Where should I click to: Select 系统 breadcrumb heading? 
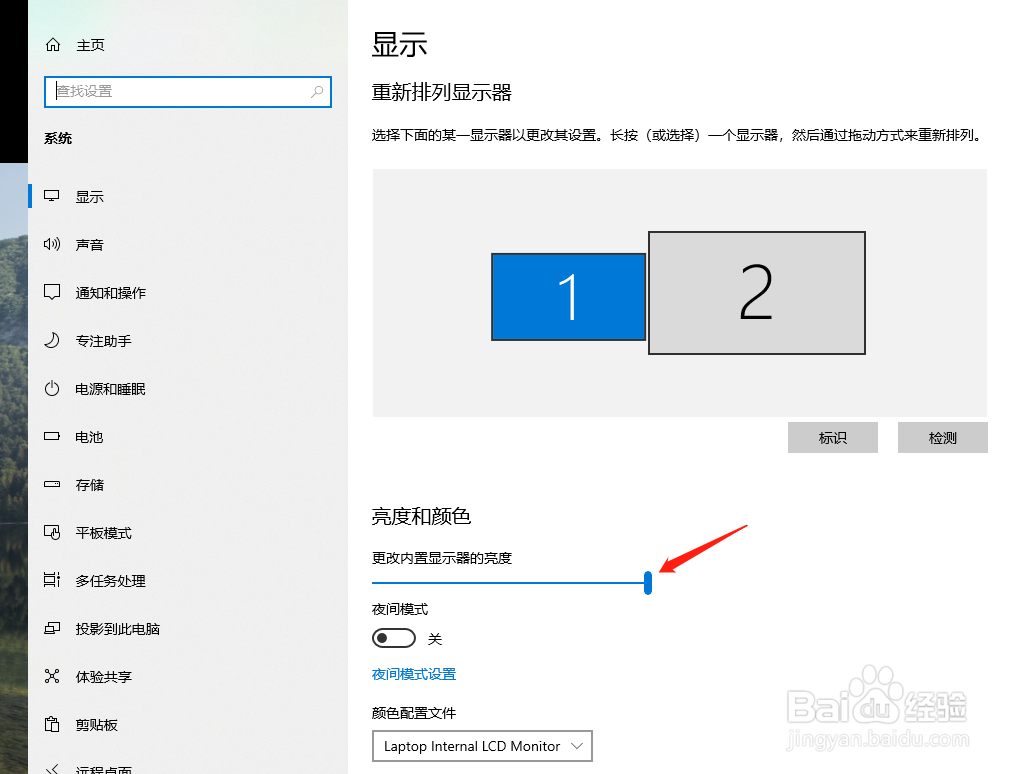(57, 138)
